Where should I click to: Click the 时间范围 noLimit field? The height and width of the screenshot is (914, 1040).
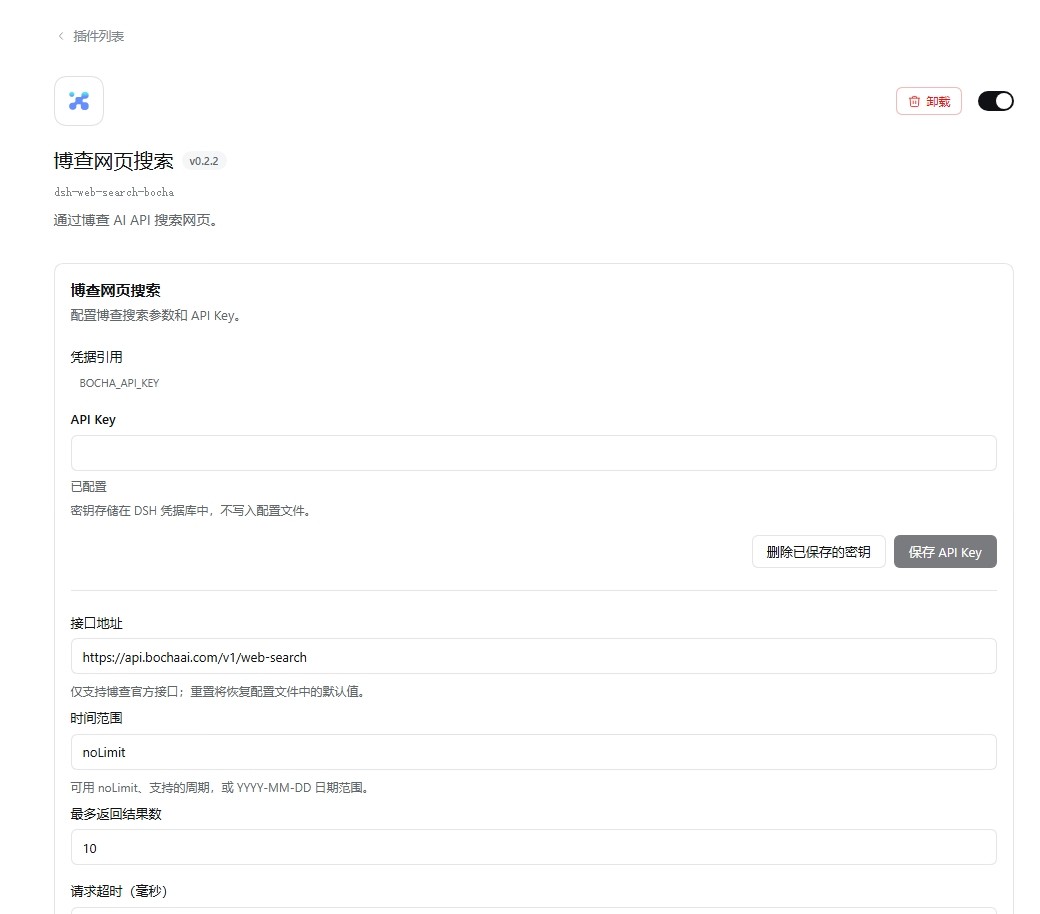coord(533,752)
